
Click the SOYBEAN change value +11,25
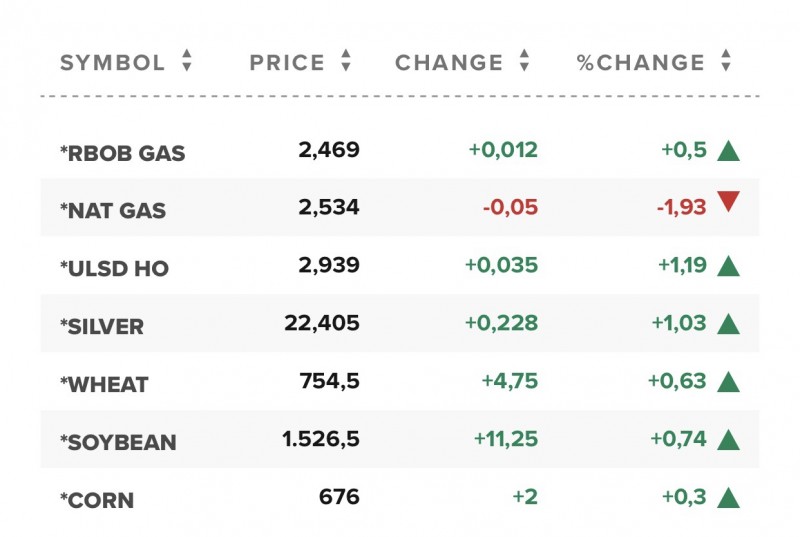pos(505,439)
